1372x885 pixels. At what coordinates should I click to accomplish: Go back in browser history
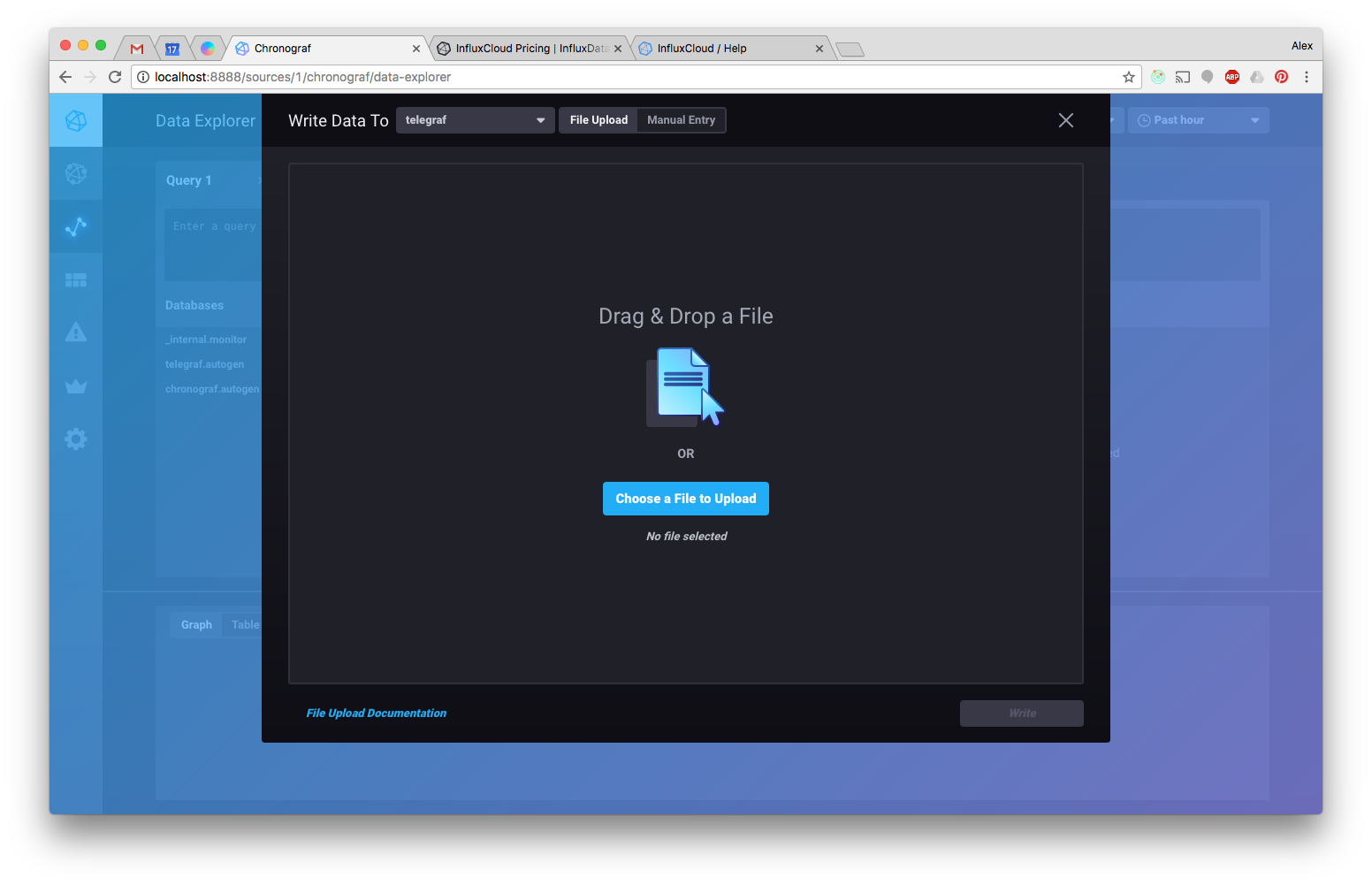coord(65,77)
